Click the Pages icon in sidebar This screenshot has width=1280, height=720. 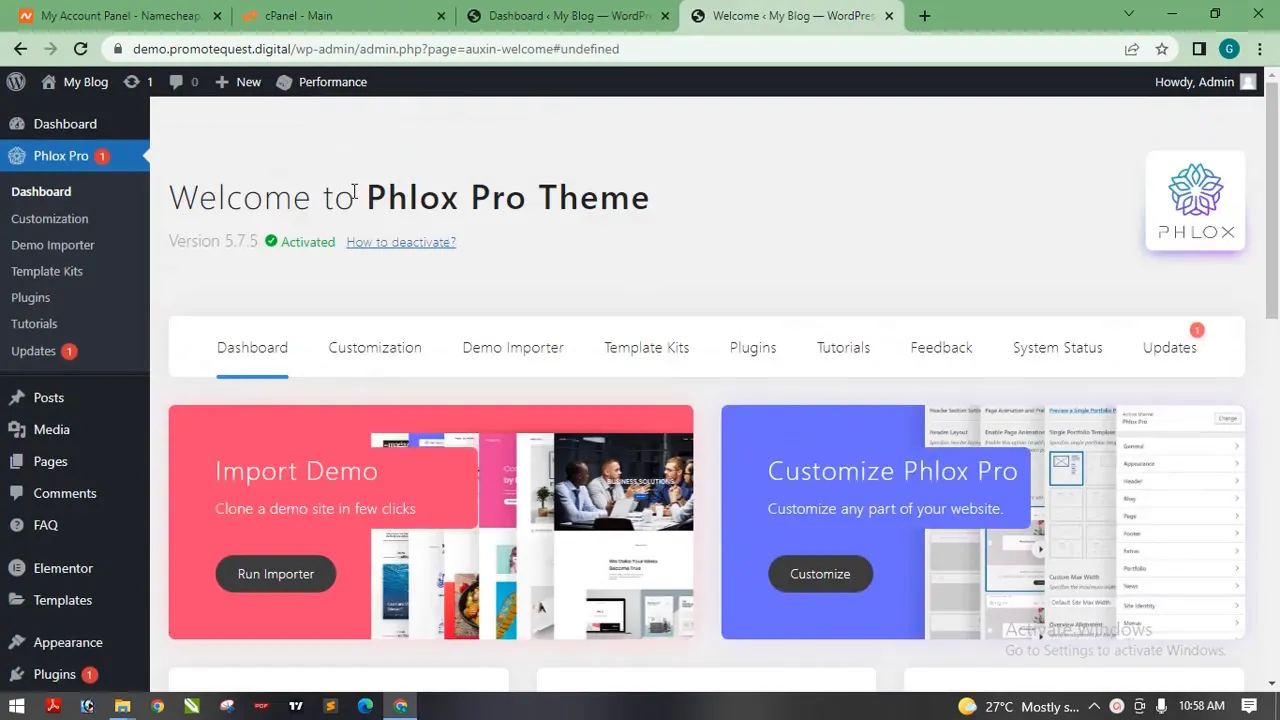pos(17,462)
